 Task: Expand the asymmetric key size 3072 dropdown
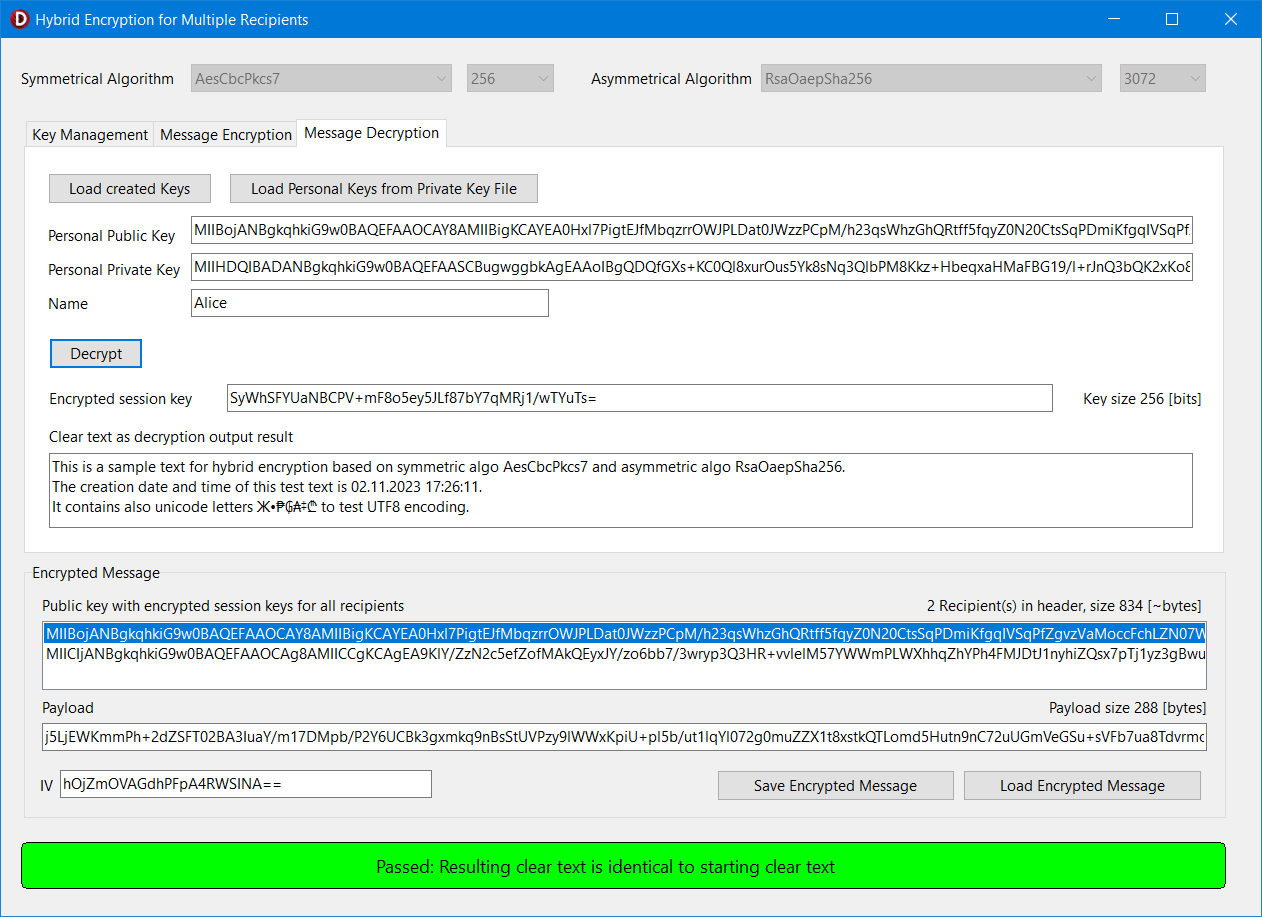[x=1162, y=79]
